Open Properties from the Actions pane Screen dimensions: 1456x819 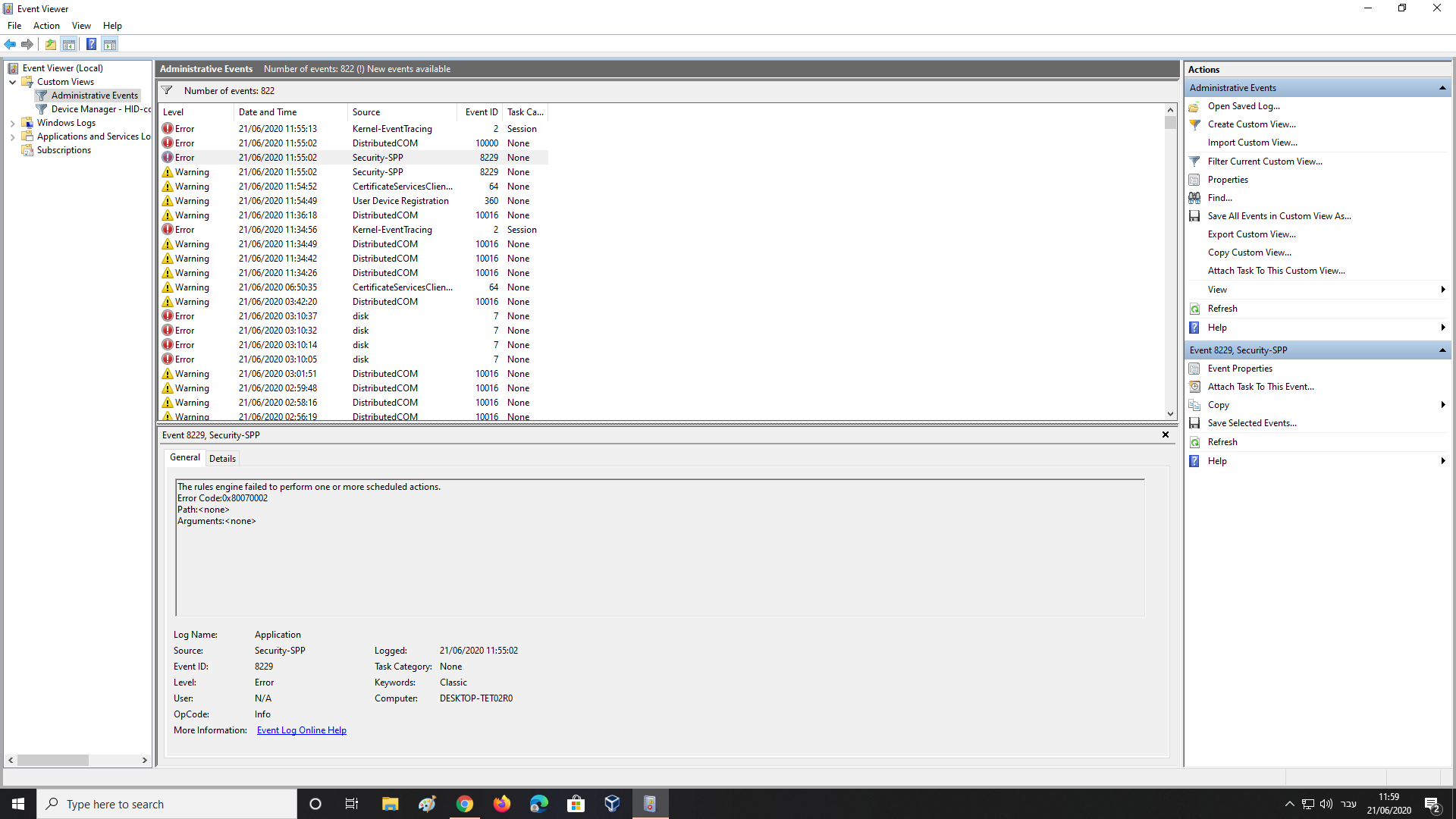(x=1228, y=179)
